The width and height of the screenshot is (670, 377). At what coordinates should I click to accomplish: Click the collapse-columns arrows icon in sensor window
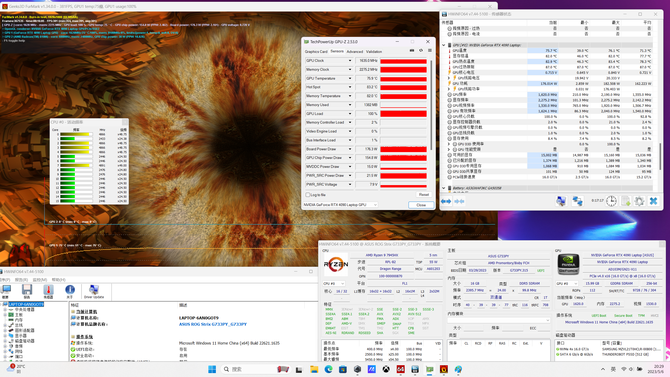click(459, 201)
